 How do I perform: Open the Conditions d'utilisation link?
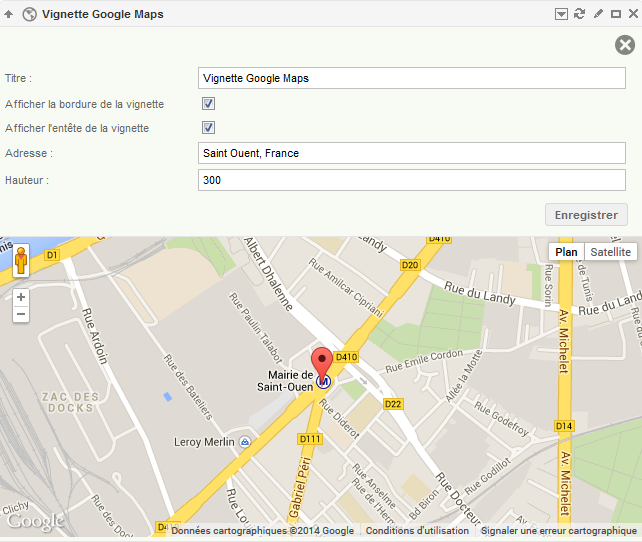[417, 531]
